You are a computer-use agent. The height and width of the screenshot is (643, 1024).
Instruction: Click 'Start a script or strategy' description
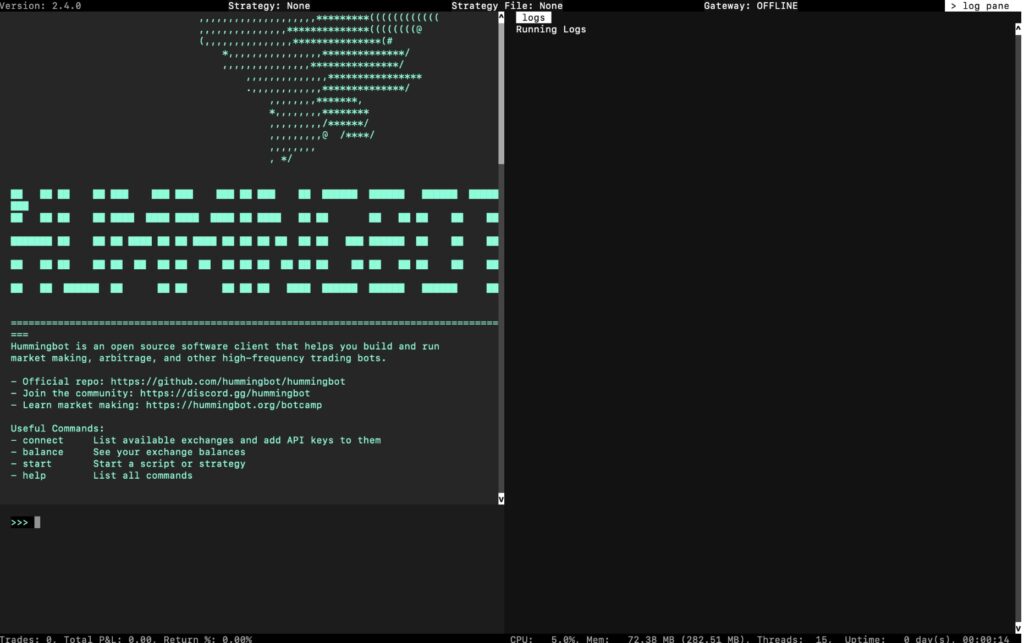(169, 463)
